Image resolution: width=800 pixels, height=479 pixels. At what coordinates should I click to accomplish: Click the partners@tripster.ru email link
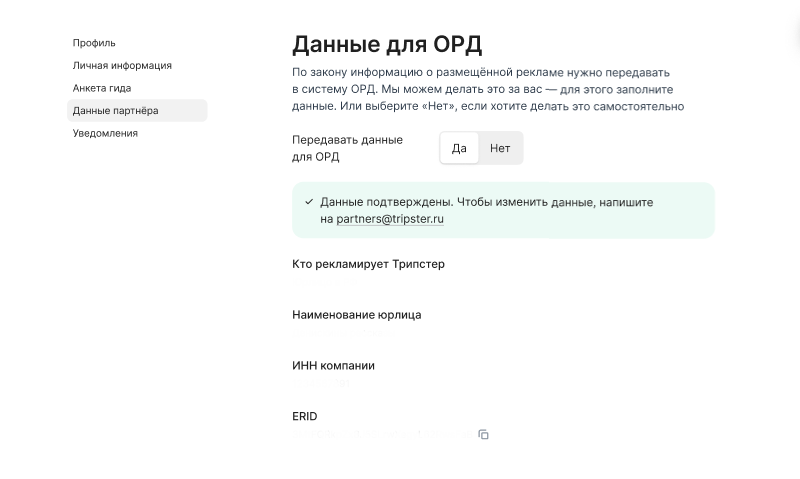pos(389,219)
